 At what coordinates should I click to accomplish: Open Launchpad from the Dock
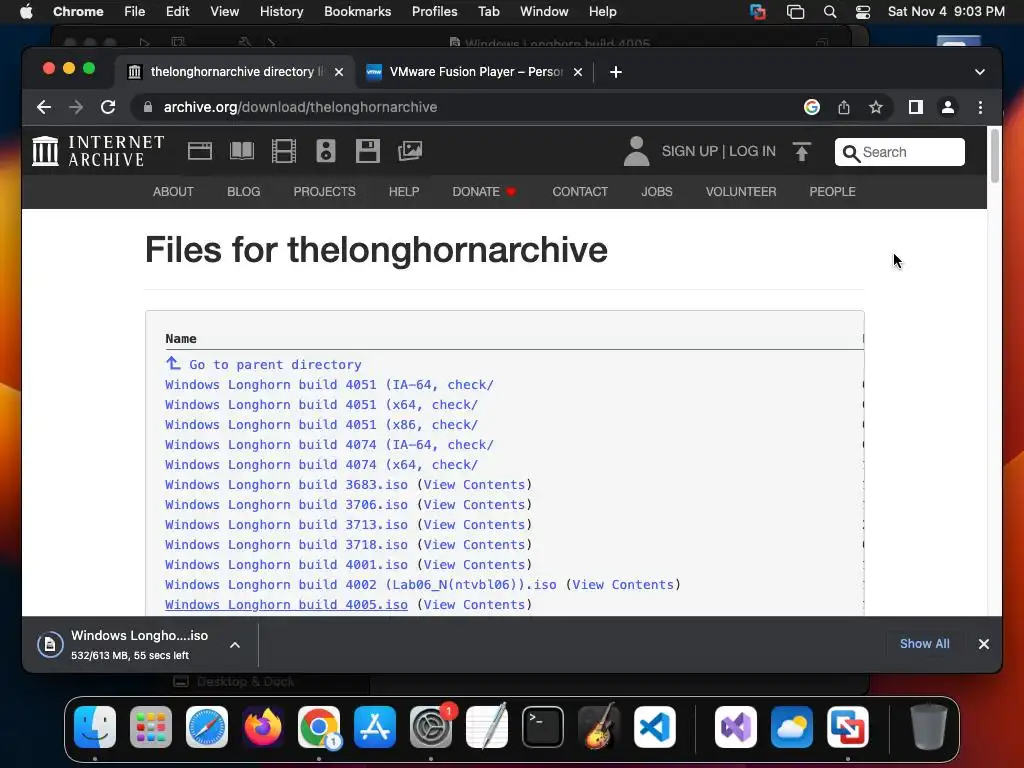tap(151, 727)
